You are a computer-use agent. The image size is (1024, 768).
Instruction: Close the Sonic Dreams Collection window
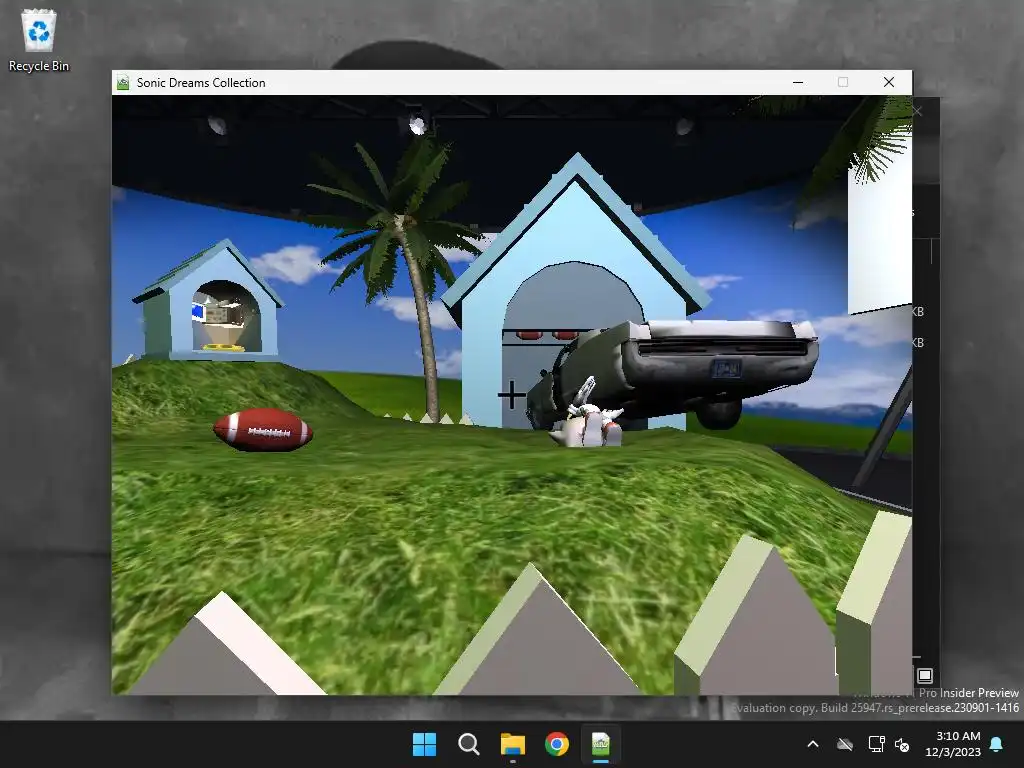(889, 82)
